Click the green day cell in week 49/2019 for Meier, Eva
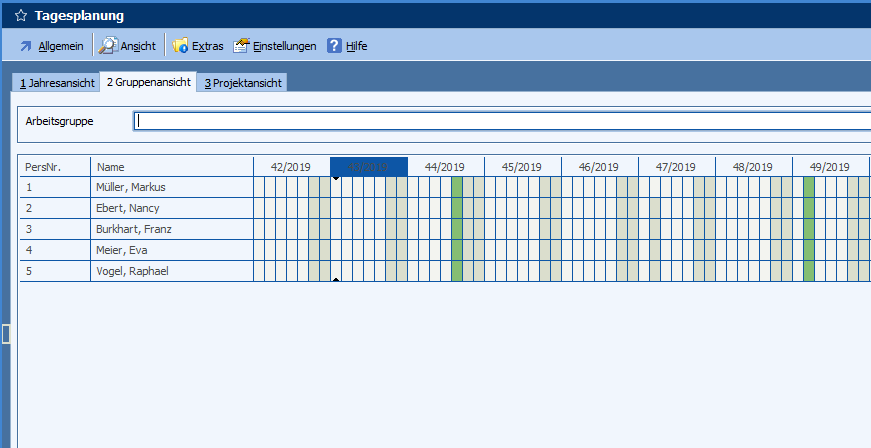 point(809,250)
